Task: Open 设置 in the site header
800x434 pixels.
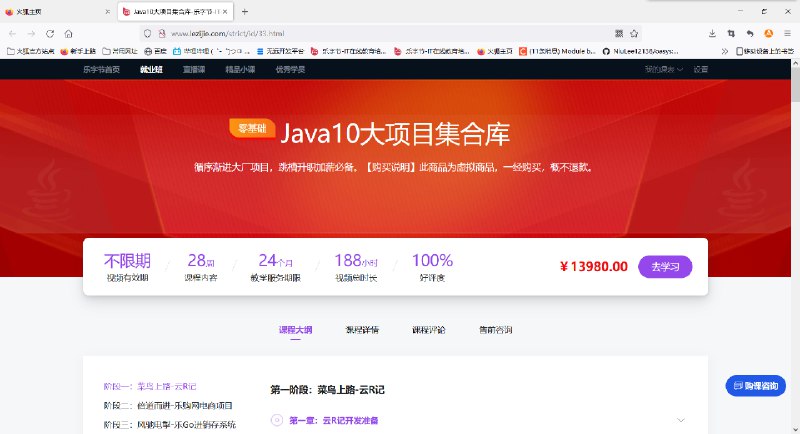Action: 701,69
